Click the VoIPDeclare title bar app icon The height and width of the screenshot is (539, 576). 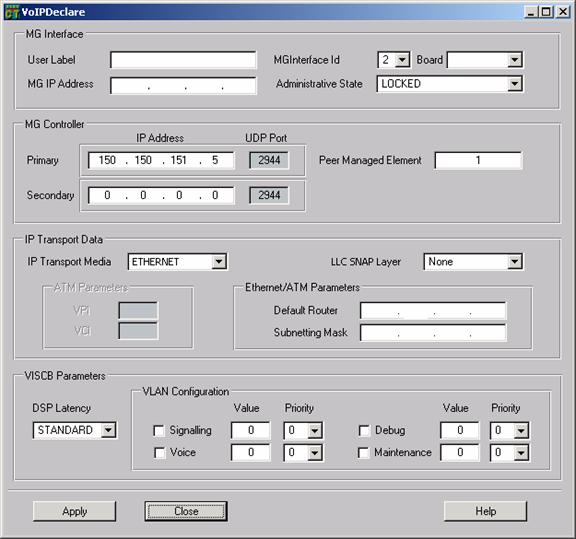coord(11,12)
